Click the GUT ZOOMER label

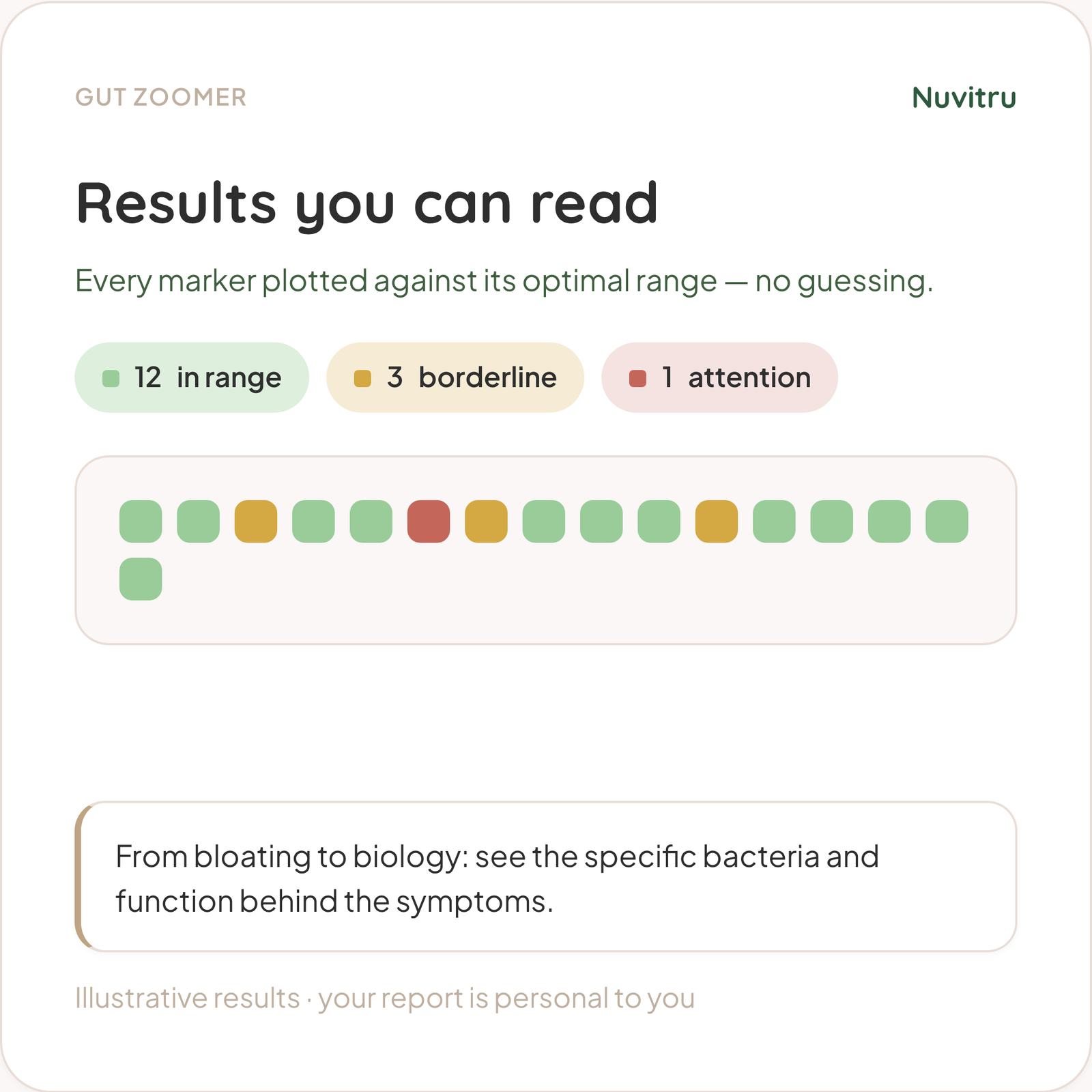click(x=160, y=97)
